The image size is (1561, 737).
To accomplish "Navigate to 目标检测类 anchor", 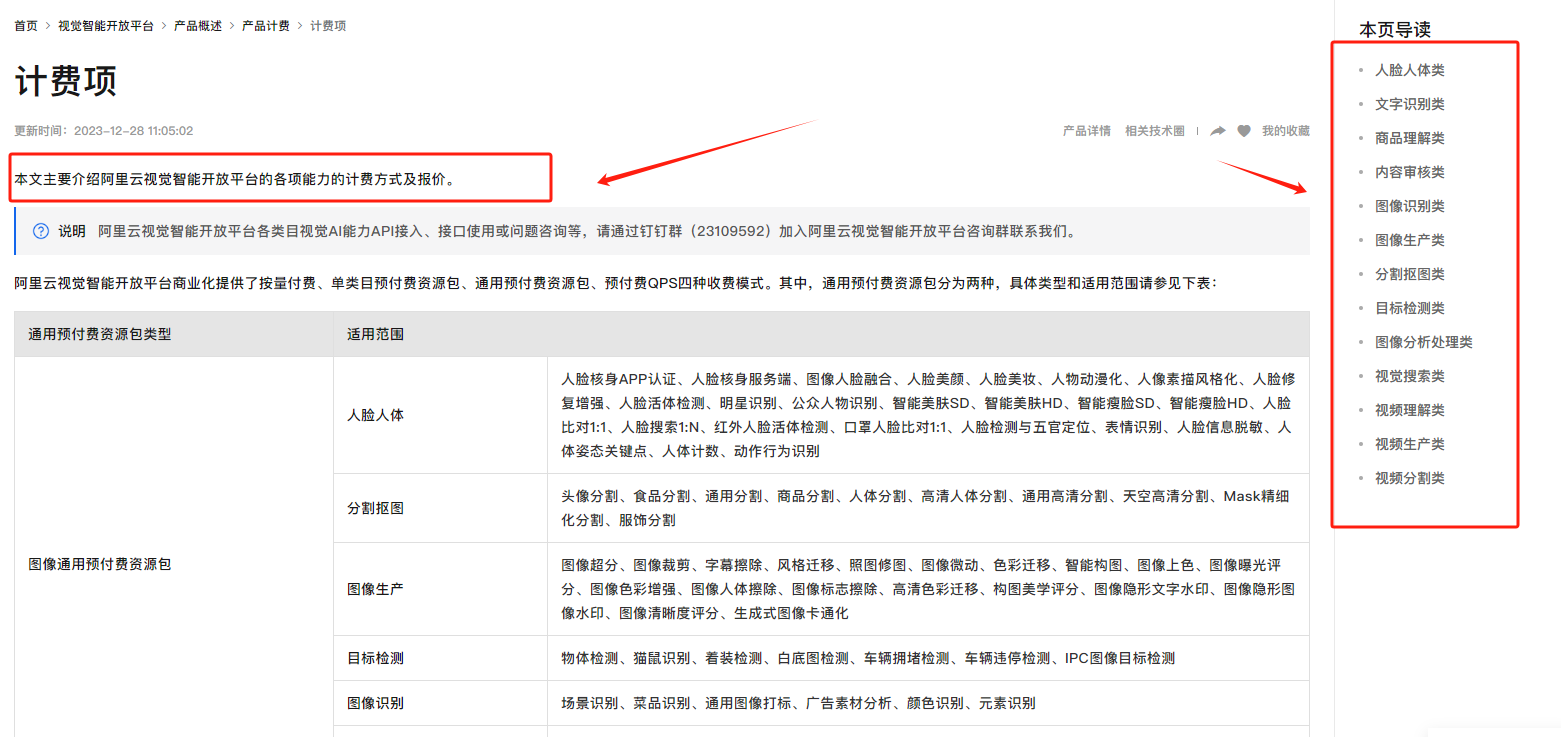I will 1410,308.
